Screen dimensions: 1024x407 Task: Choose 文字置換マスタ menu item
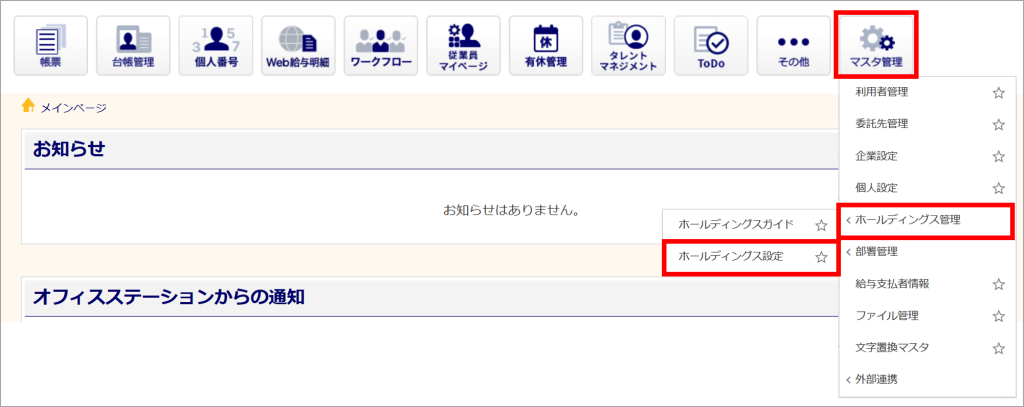[x=892, y=348]
